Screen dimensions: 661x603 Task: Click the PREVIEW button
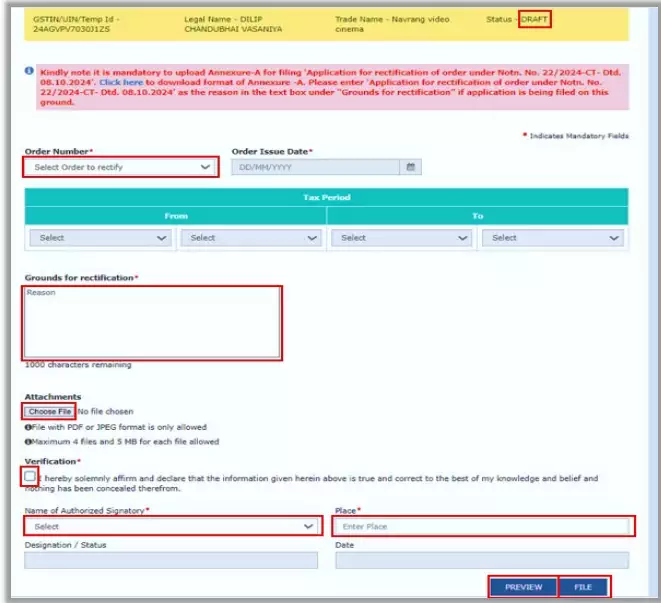(x=523, y=587)
